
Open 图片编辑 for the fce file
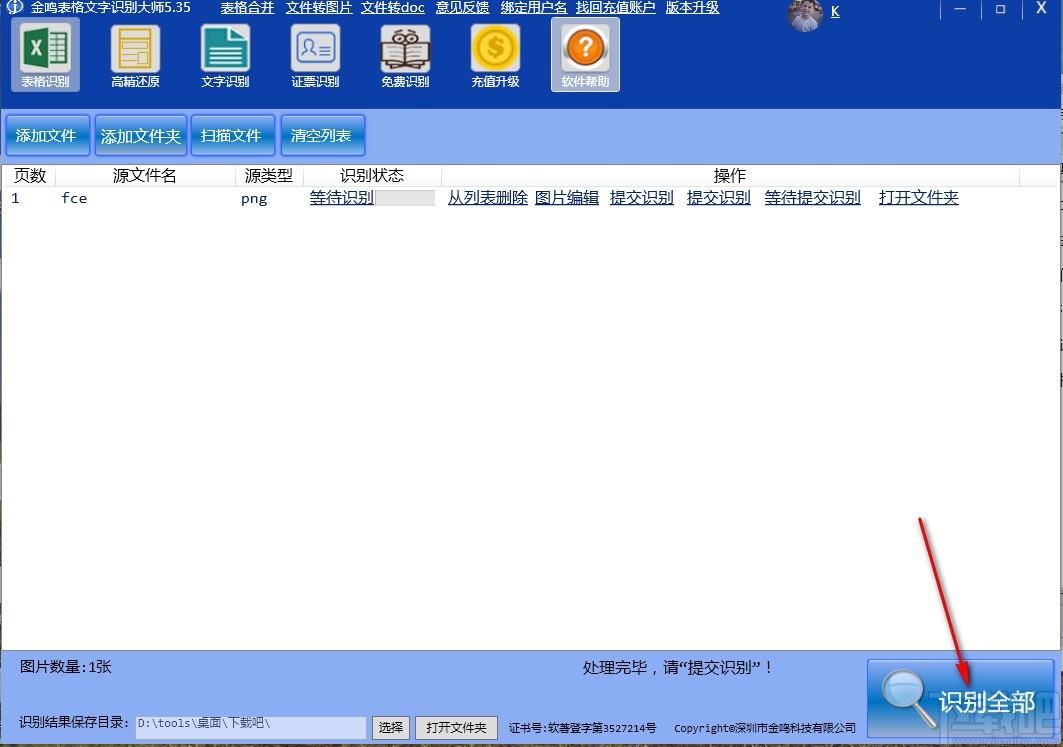pyautogui.click(x=566, y=197)
